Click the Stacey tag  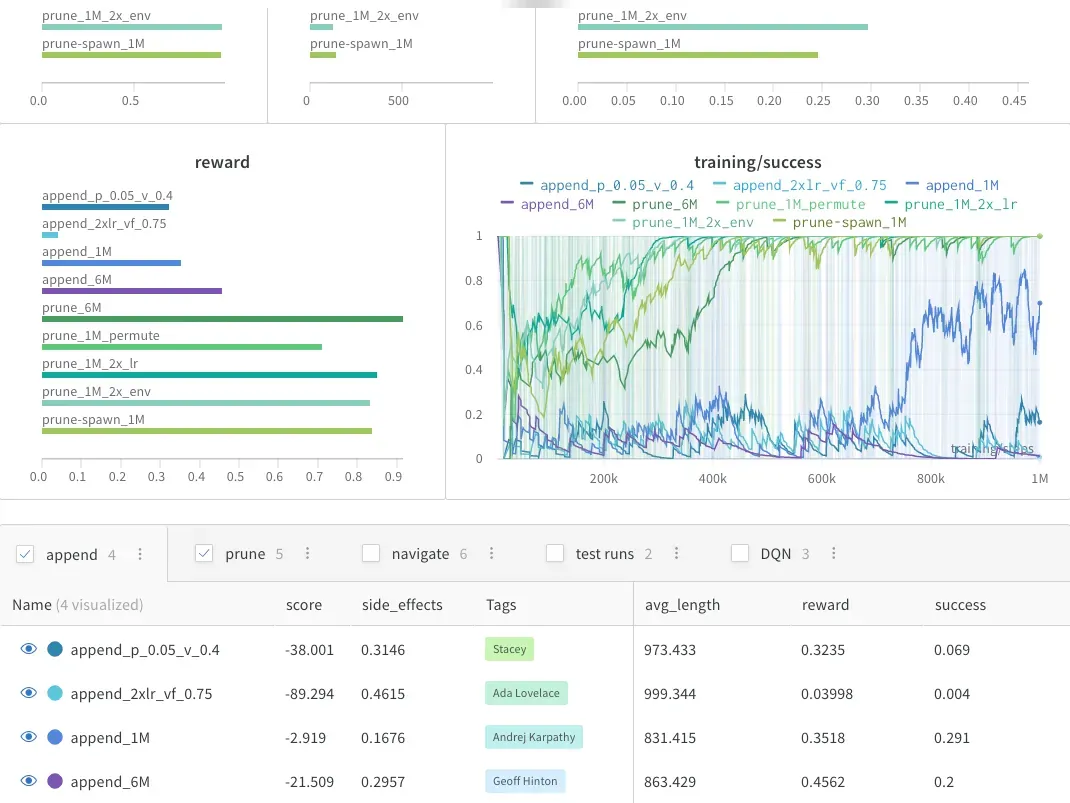[509, 649]
